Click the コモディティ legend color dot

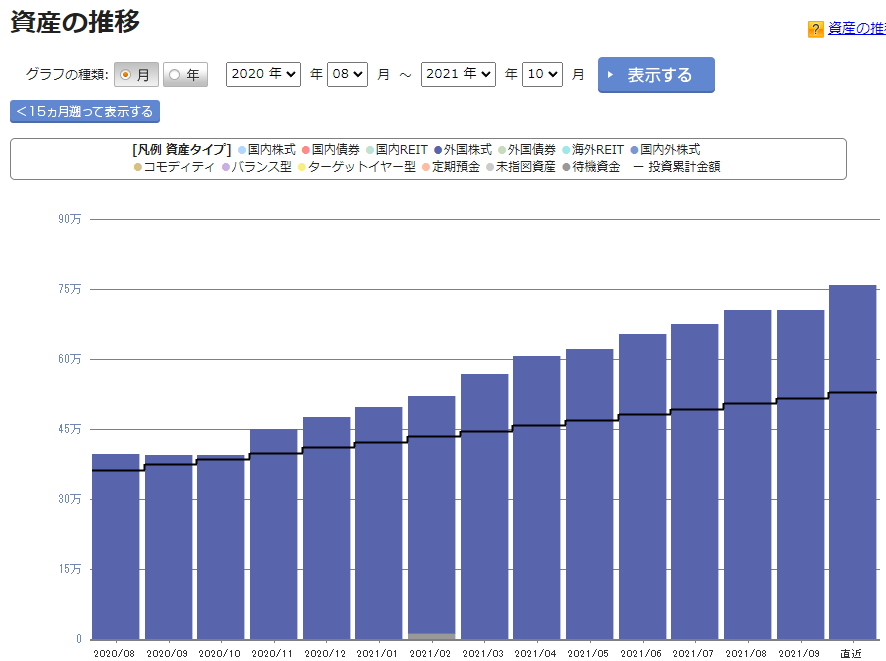point(137,167)
